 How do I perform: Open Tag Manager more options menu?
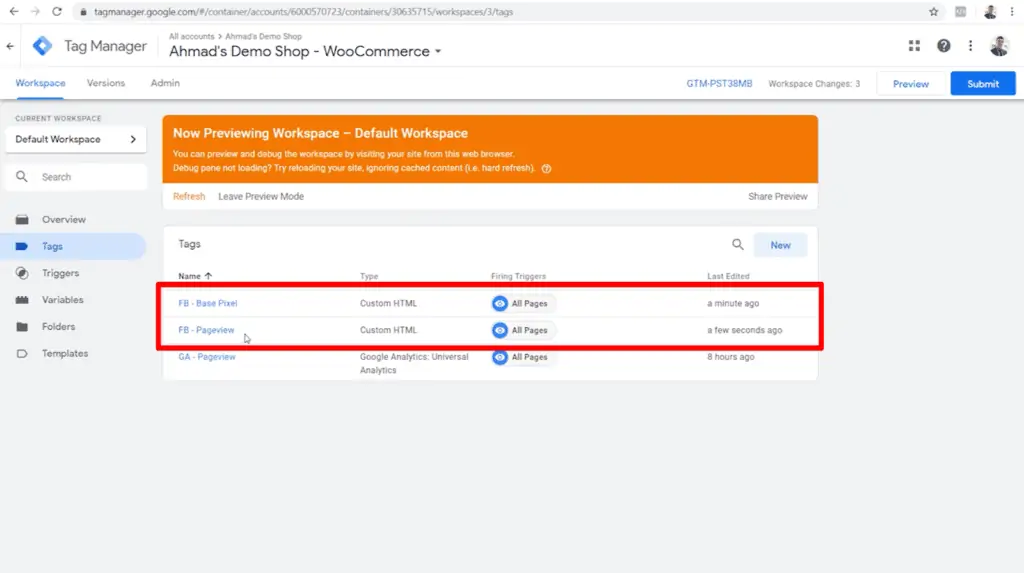click(x=970, y=45)
